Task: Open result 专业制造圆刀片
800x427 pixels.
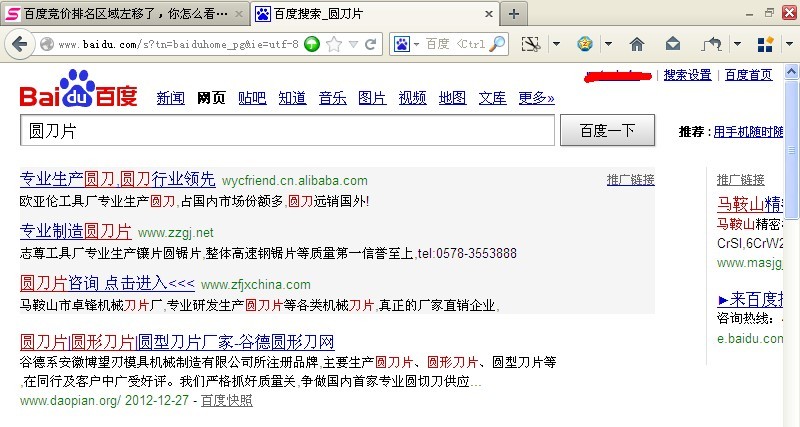Action: point(76,231)
